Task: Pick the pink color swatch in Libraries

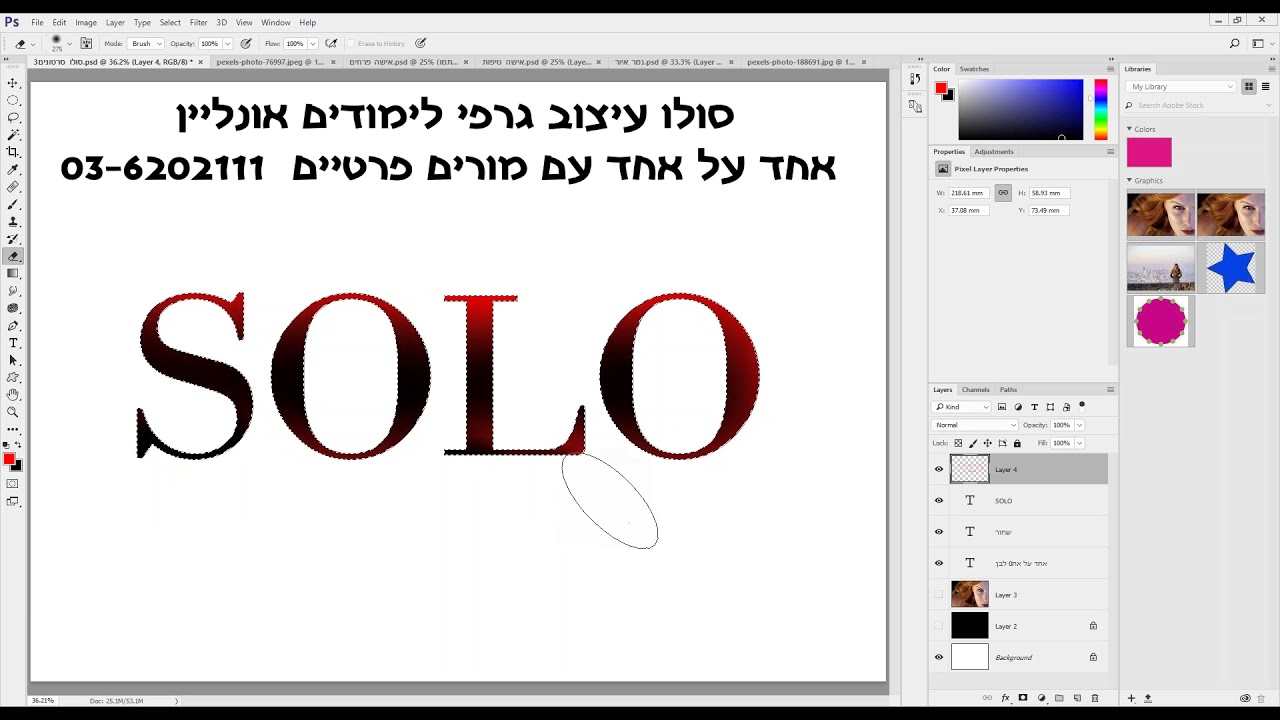Action: 1149,152
